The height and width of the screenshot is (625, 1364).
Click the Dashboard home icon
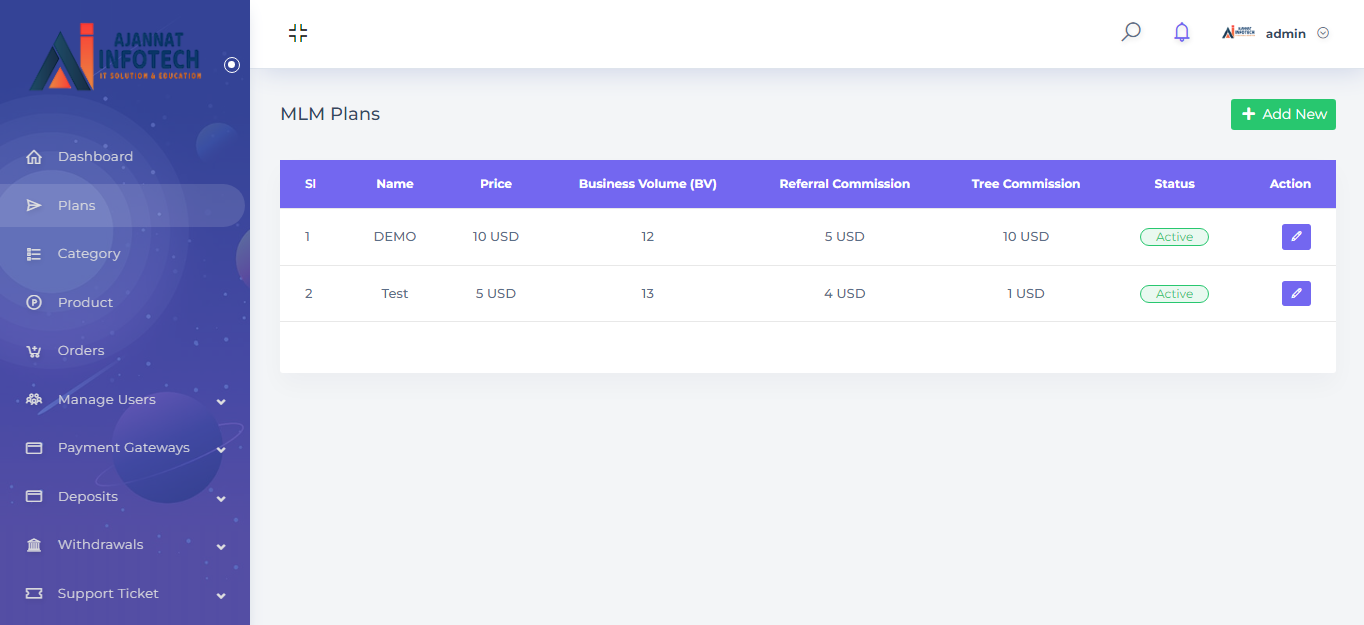pyautogui.click(x=34, y=157)
